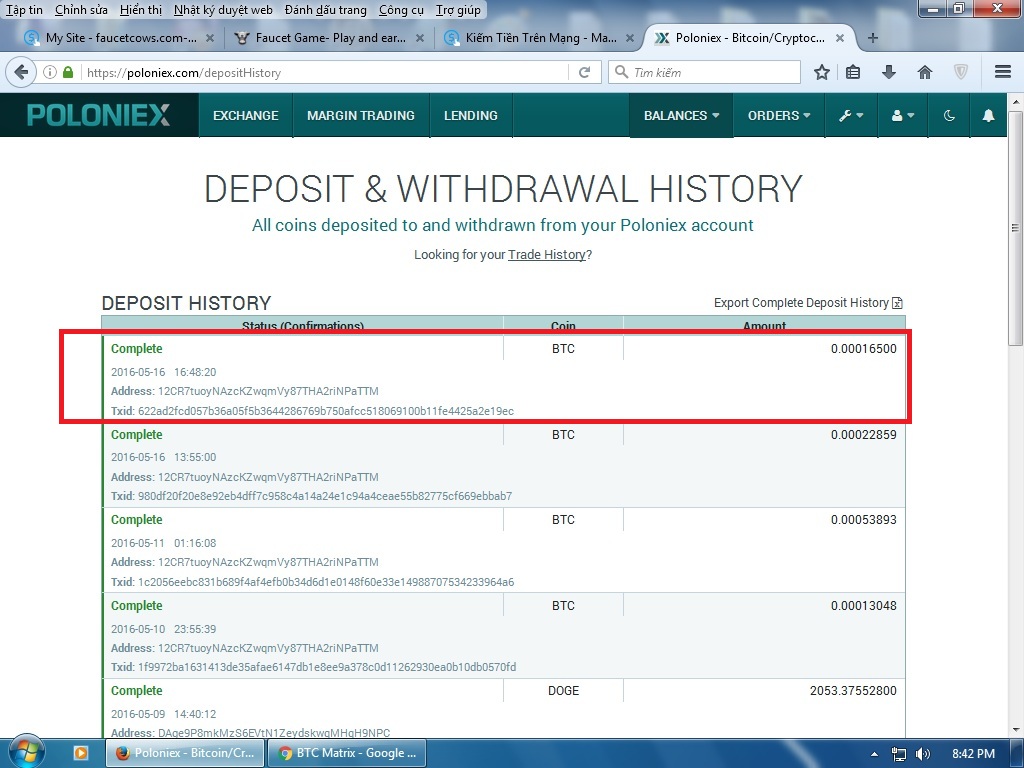Click Txid starting with 1f9972ba
The image size is (1024, 768).
click(327, 667)
